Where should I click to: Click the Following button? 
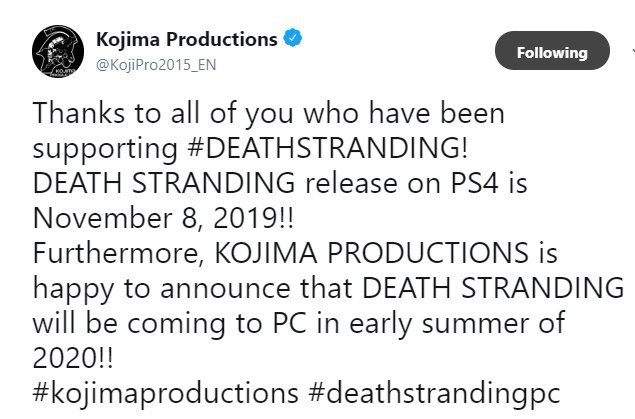pos(552,52)
